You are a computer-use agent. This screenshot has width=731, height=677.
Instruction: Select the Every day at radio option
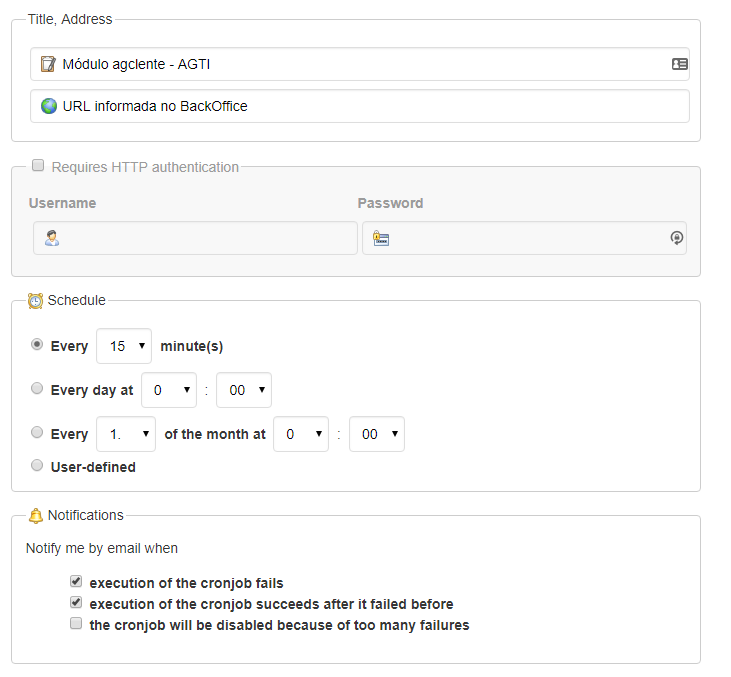[37, 388]
